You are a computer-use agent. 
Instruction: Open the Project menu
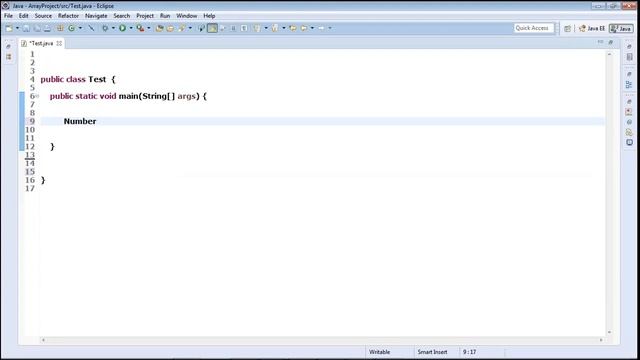click(145, 16)
